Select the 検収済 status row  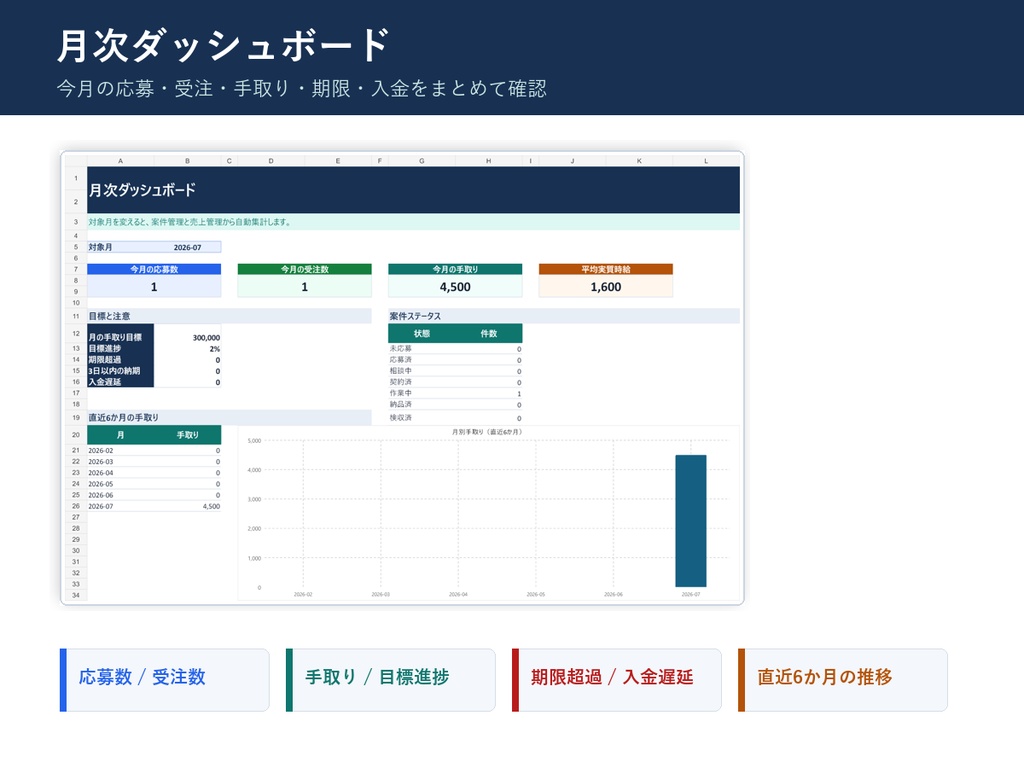pyautogui.click(x=455, y=418)
